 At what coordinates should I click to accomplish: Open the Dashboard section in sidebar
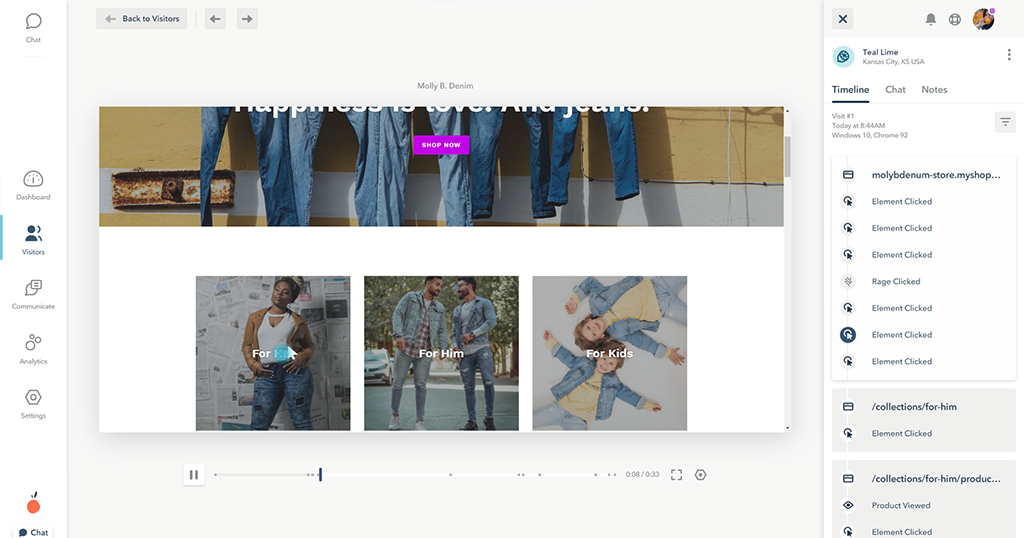pos(33,185)
